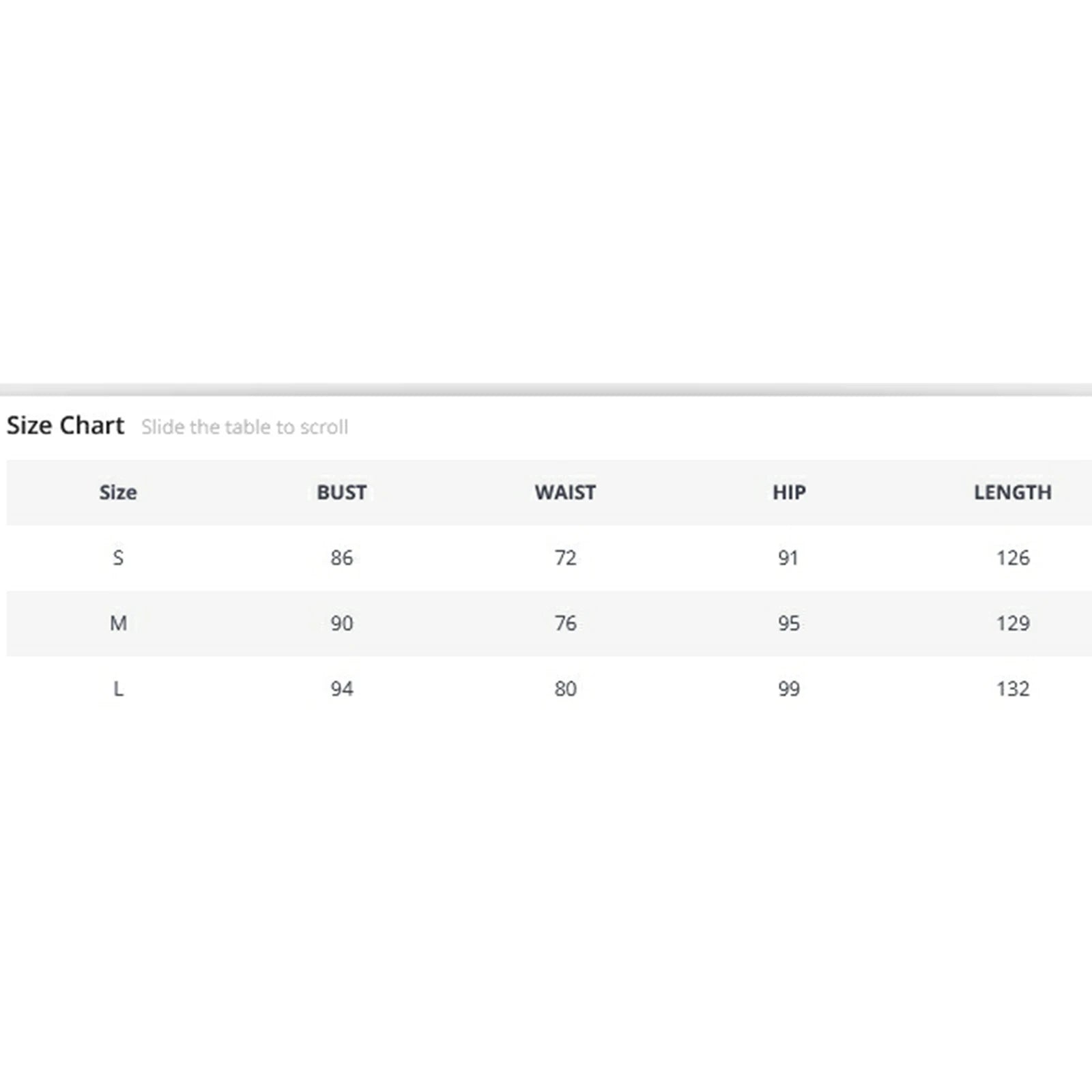Image resolution: width=1092 pixels, height=1092 pixels.
Task: Click the S size row label
Action: point(118,558)
